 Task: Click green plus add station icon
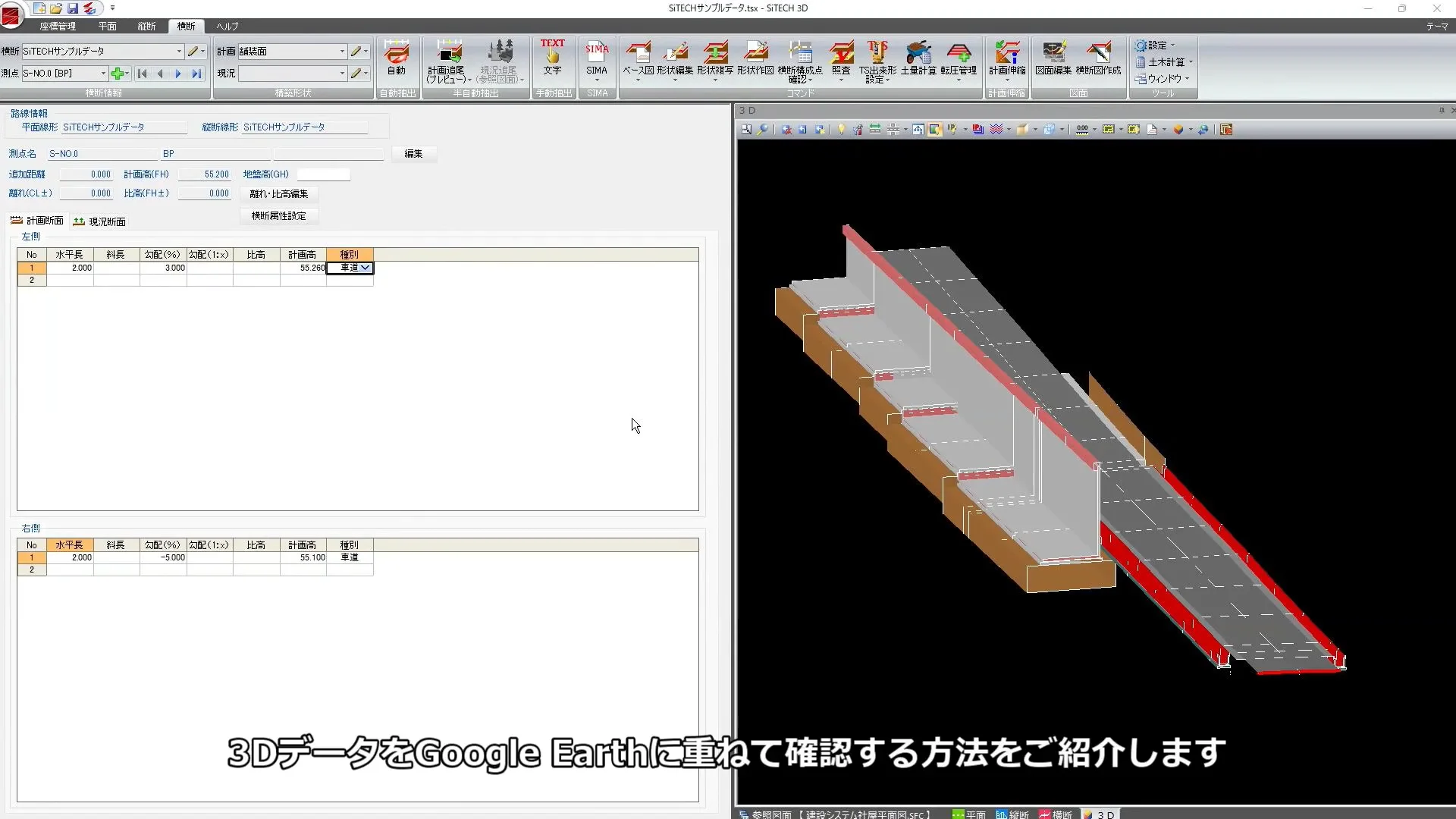click(x=117, y=74)
